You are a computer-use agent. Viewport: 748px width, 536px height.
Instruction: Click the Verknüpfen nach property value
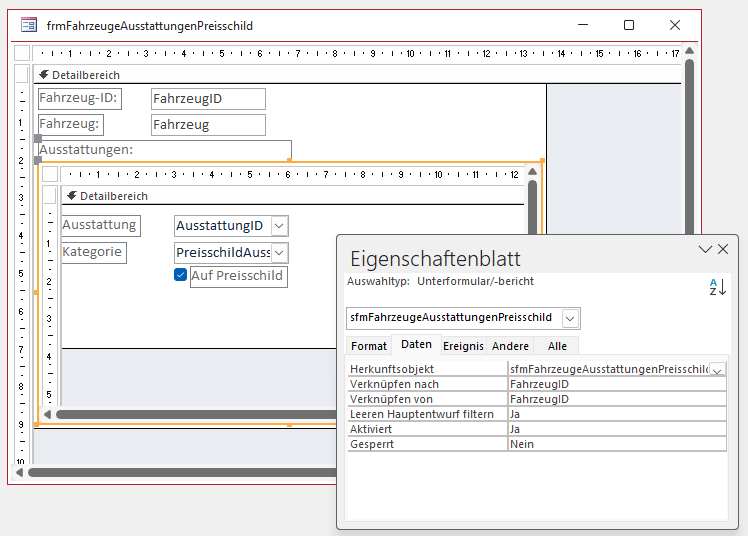pos(616,384)
